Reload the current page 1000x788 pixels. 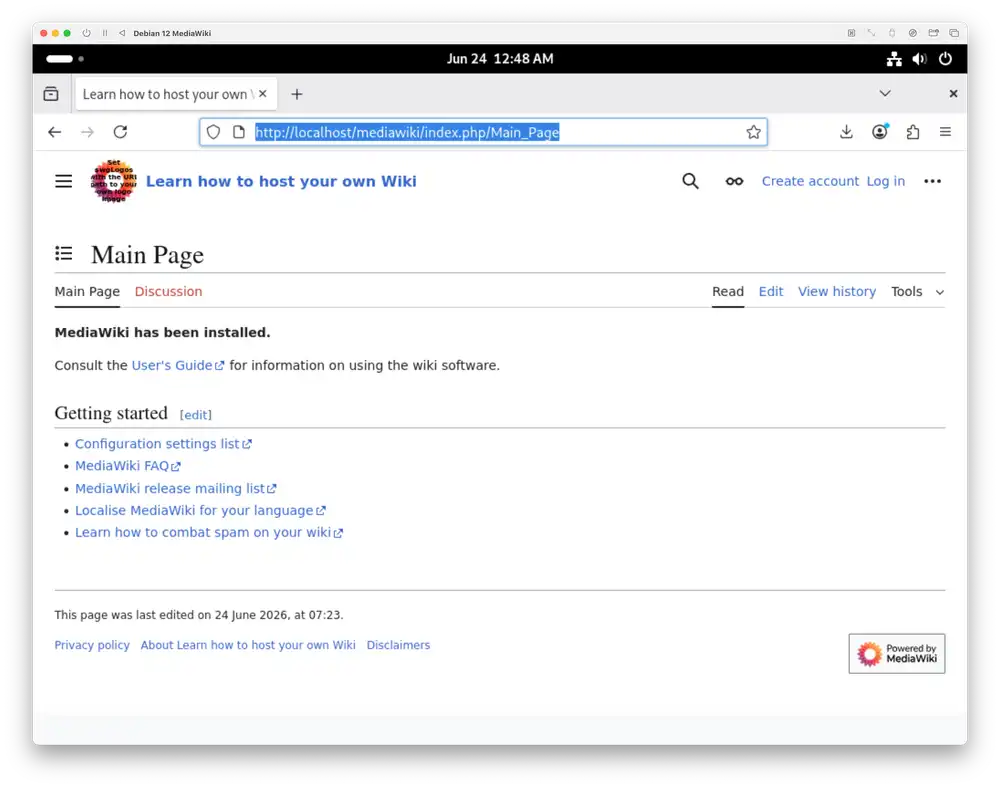pos(121,132)
